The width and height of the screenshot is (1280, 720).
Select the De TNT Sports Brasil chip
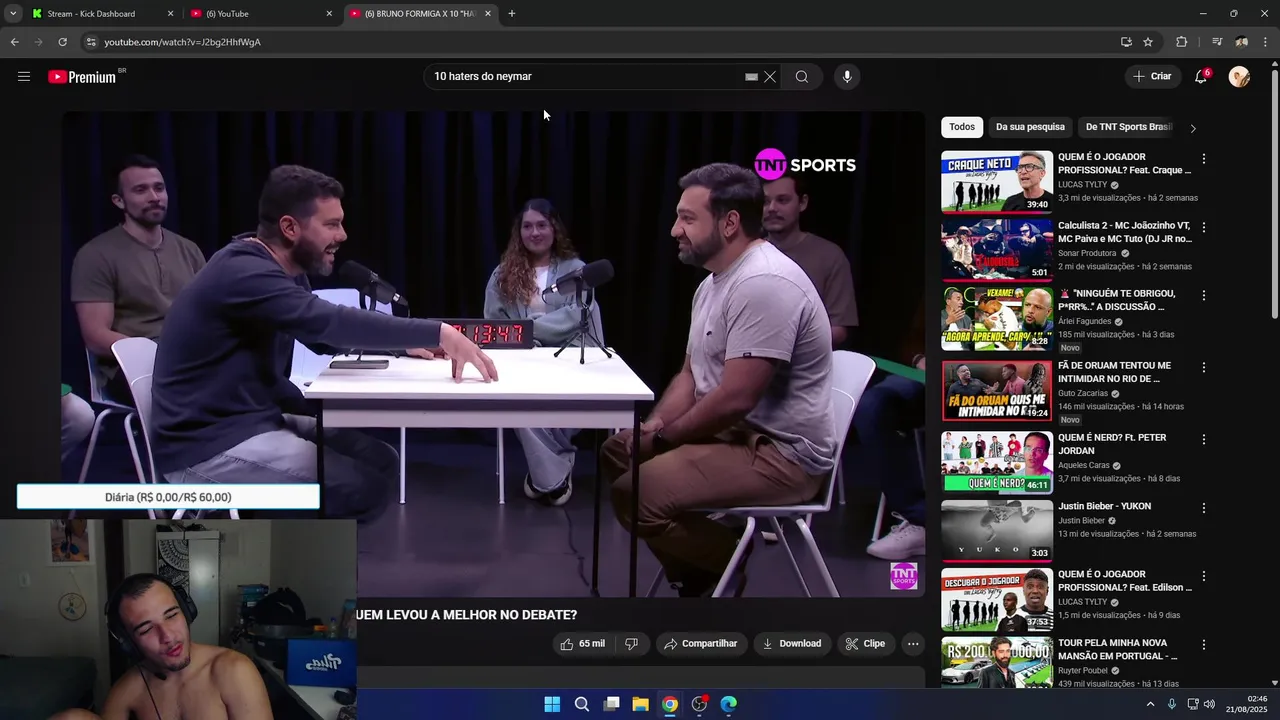click(x=1128, y=127)
